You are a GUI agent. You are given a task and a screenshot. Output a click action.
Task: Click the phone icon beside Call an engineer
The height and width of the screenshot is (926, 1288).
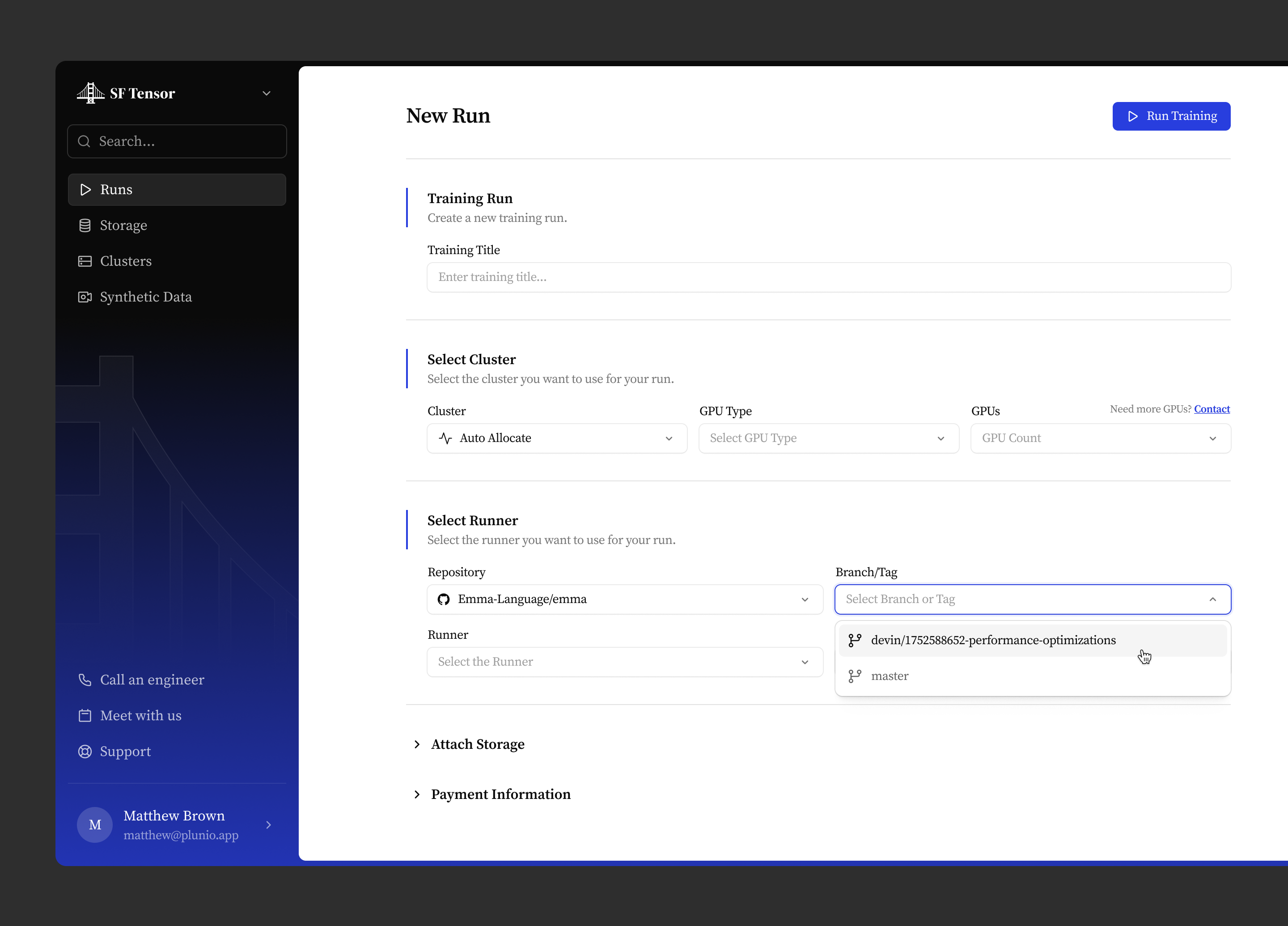click(85, 680)
